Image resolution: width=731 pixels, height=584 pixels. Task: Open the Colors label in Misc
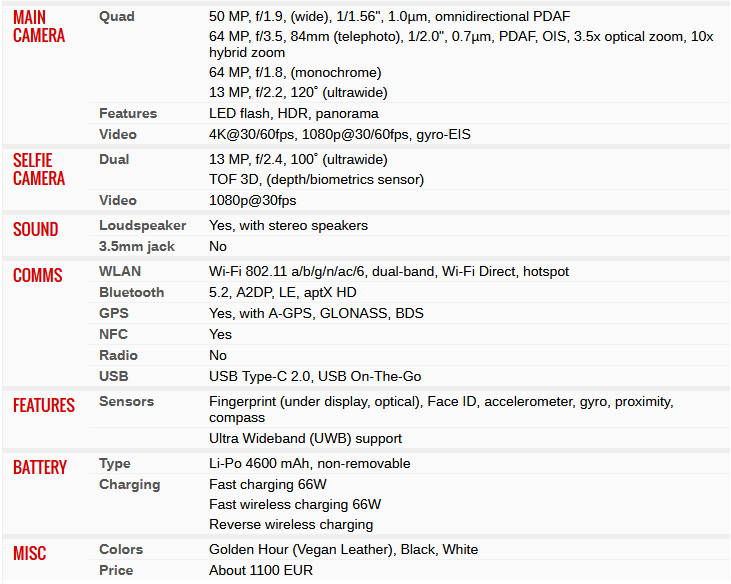[x=121, y=550]
